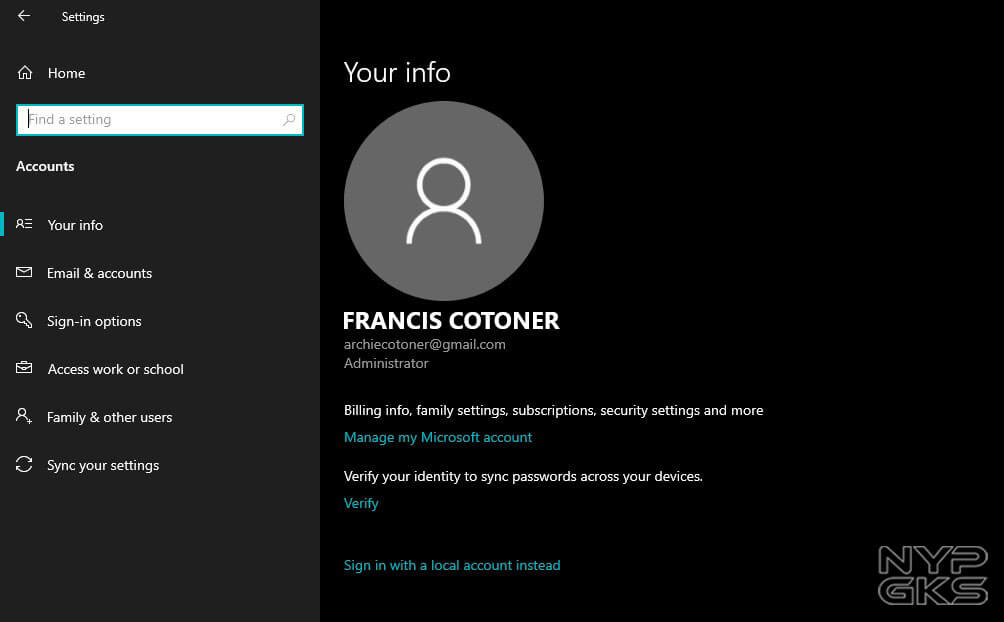Click the round profile picture placeholder
The width and height of the screenshot is (1004, 622).
click(443, 200)
